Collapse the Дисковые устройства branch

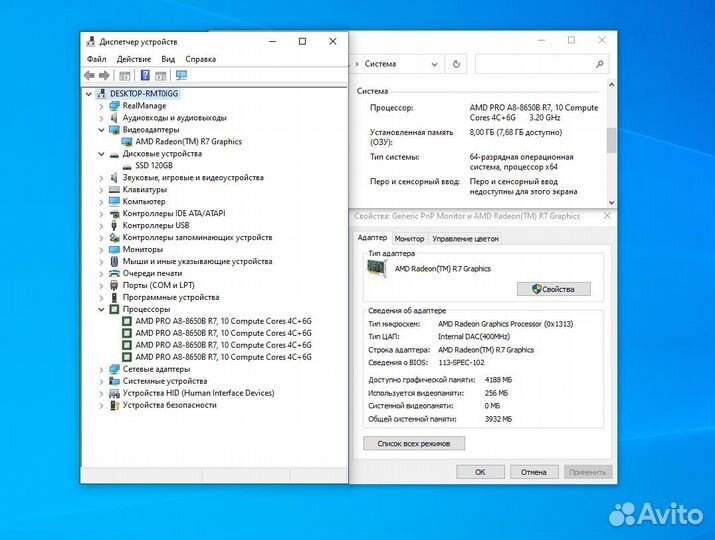coord(101,154)
